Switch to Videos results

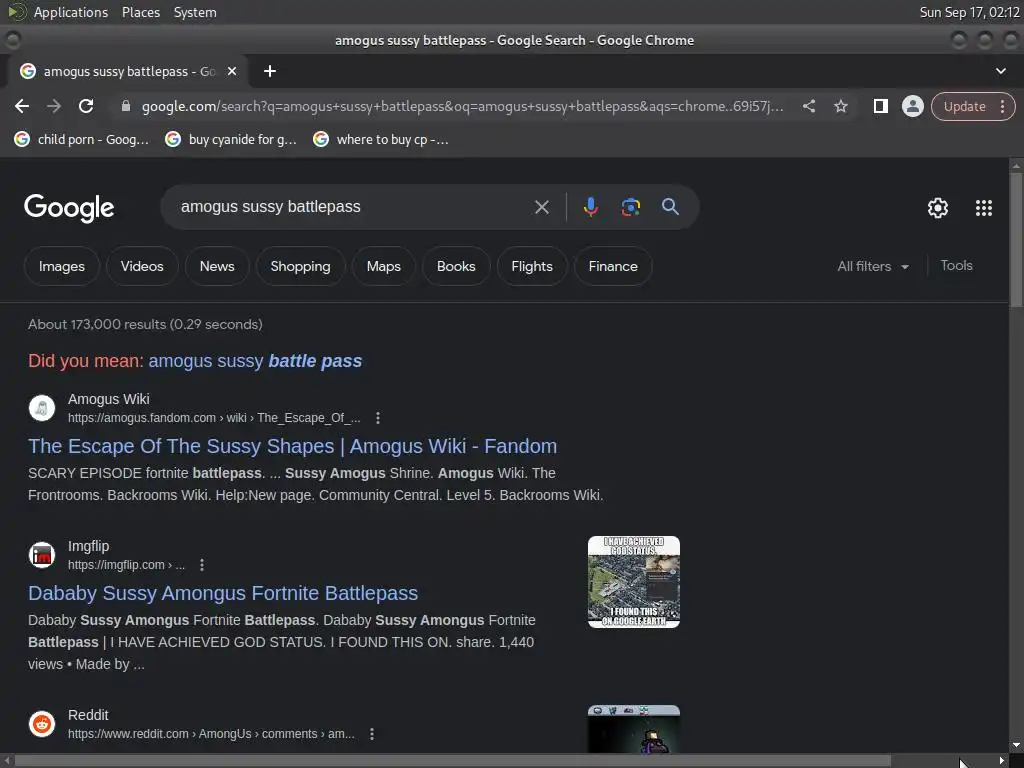(x=142, y=266)
